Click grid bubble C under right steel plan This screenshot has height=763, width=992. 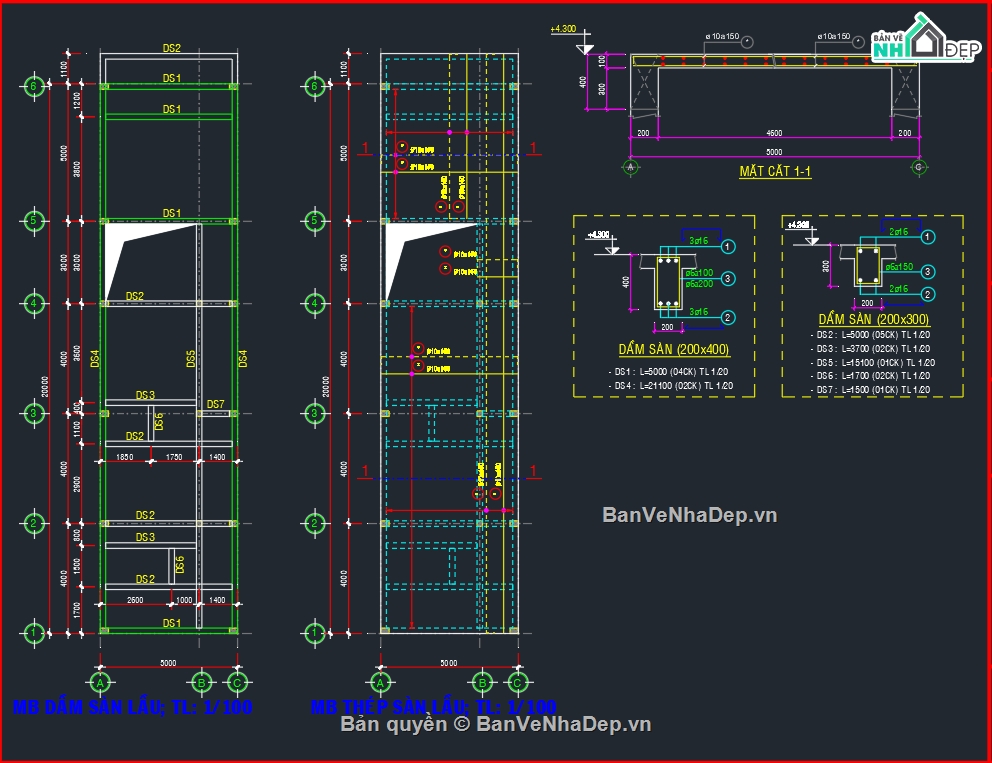(x=517, y=682)
